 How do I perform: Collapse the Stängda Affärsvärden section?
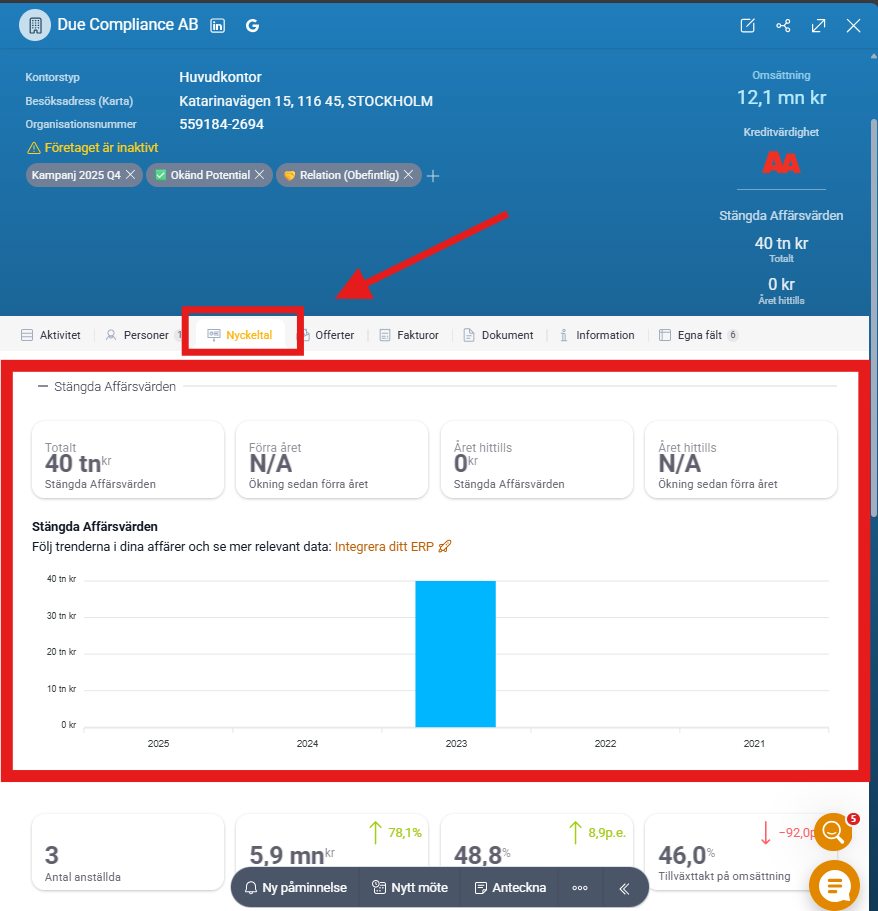tap(42, 386)
